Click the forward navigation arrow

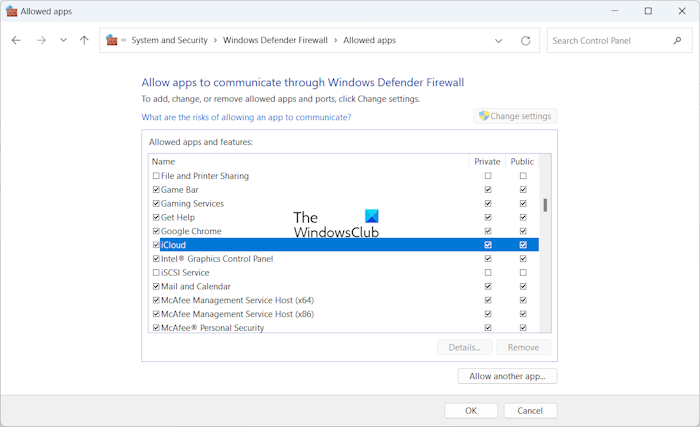coord(41,41)
